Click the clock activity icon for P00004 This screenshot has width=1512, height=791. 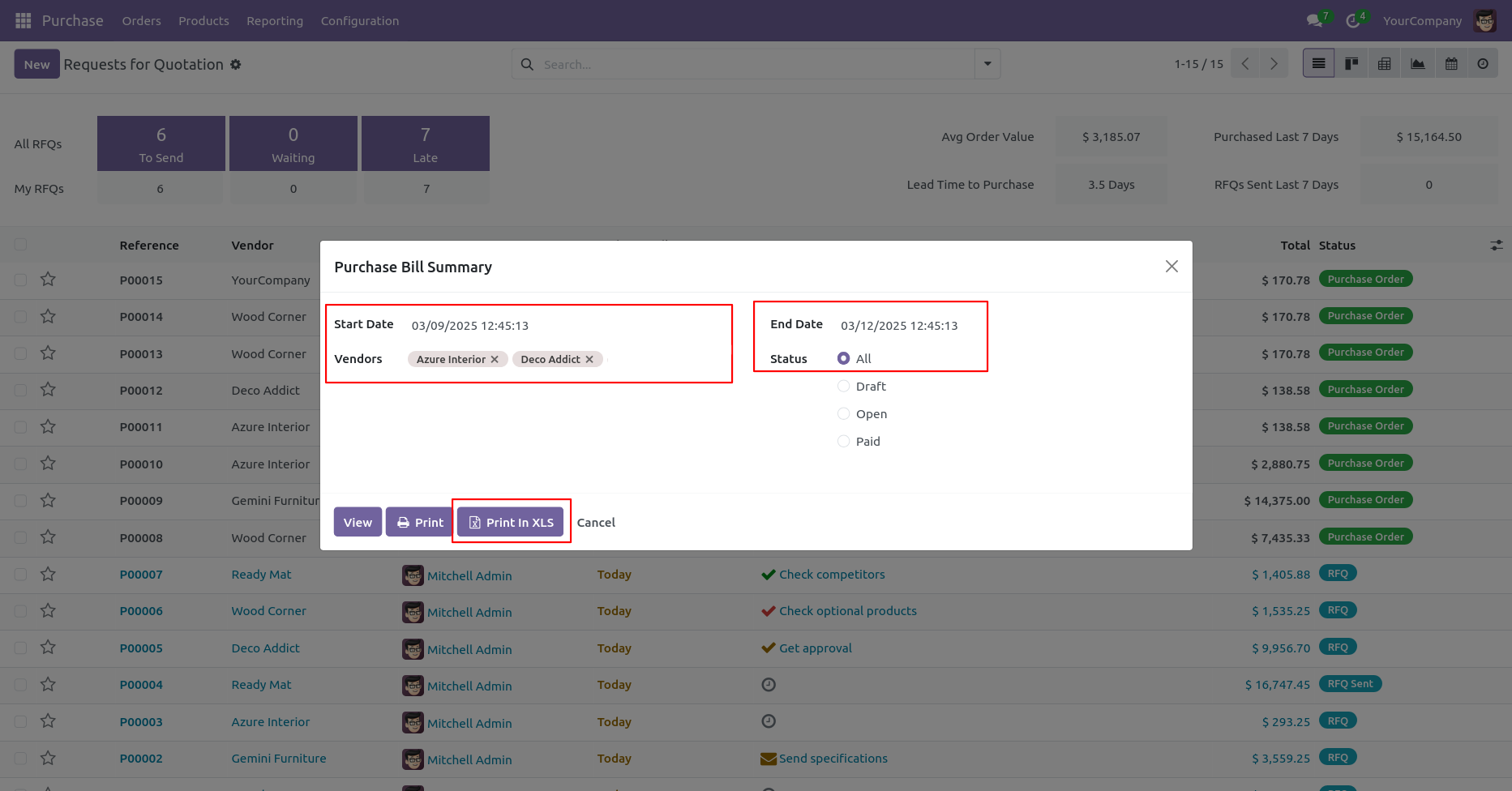pos(769,685)
